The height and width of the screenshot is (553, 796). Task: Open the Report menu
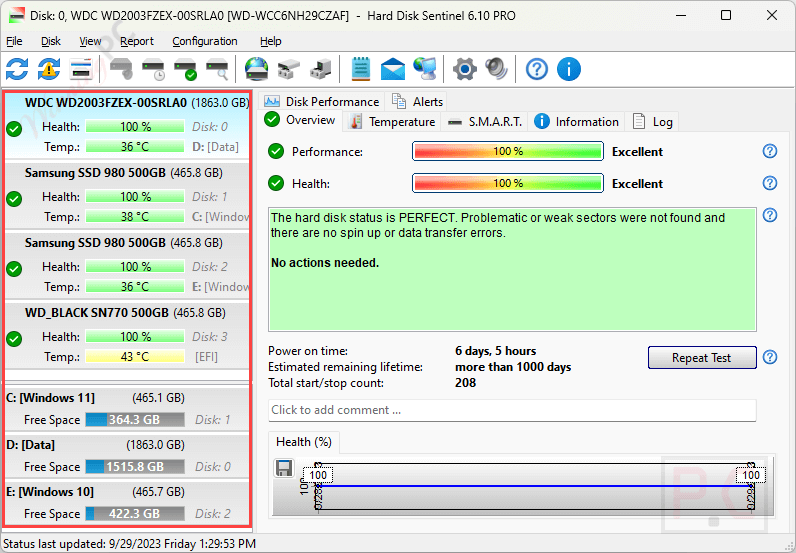[137, 41]
